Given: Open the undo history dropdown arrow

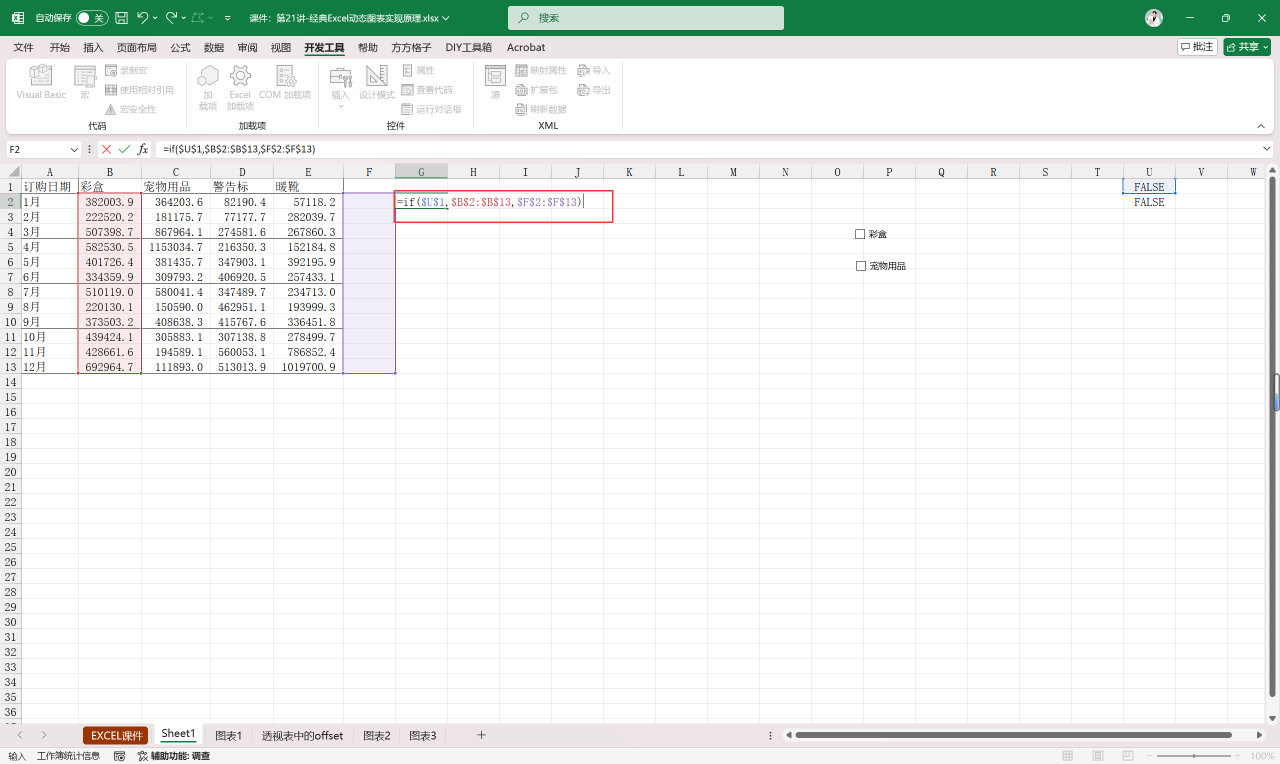Looking at the screenshot, I should [157, 18].
